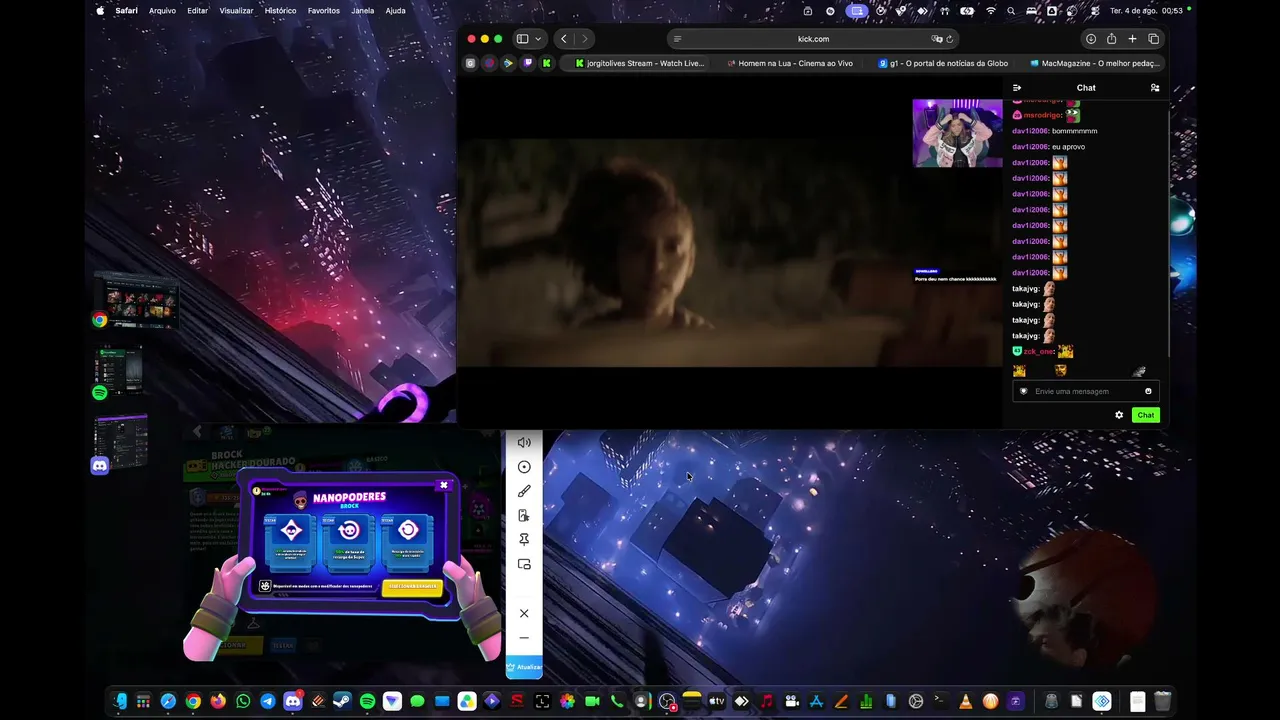Open Steam from the Dock
This screenshot has width=1280, height=720.
click(x=342, y=701)
